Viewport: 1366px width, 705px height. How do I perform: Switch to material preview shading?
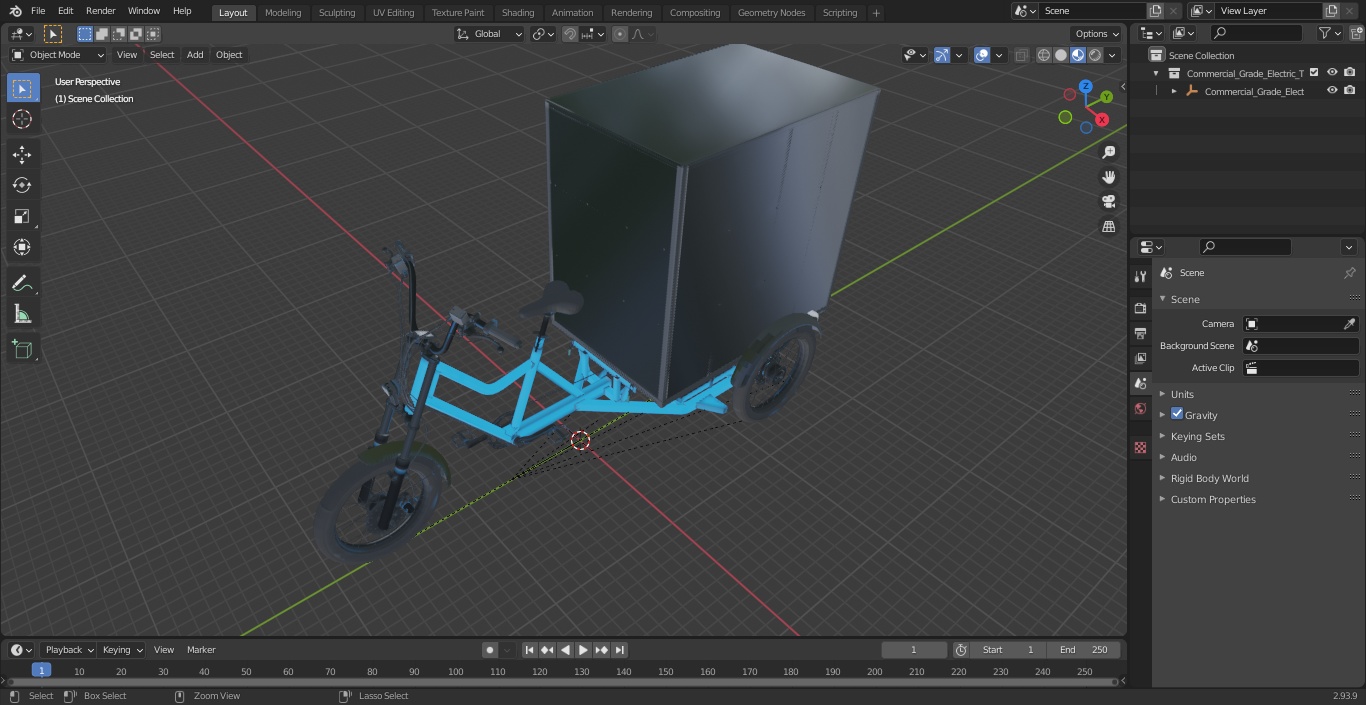[1078, 55]
